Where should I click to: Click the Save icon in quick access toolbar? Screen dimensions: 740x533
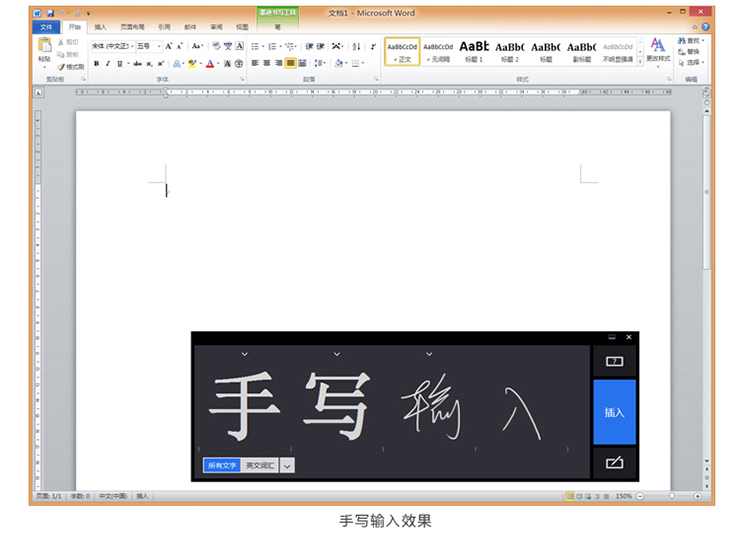coord(50,14)
